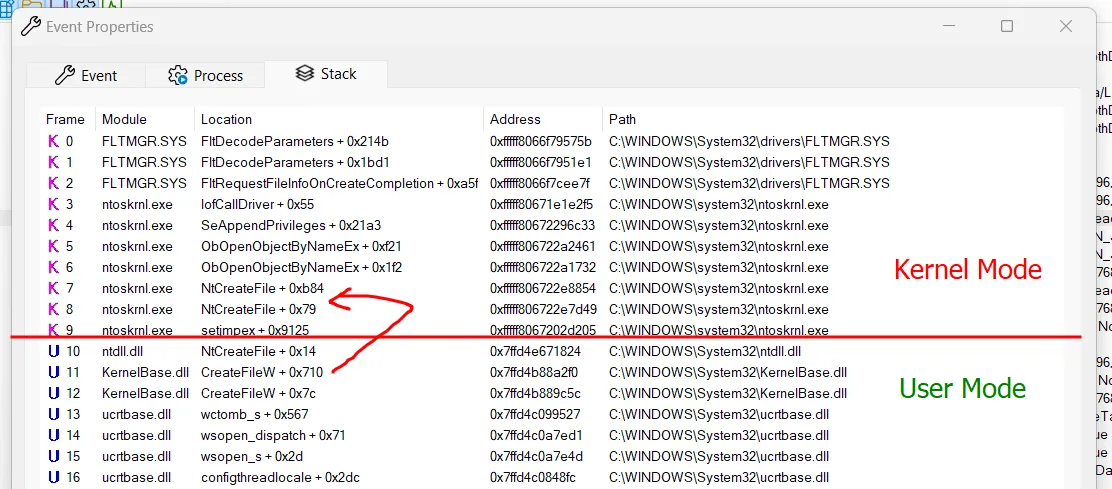Click the U icon of frame 10
Image resolution: width=1112 pixels, height=489 pixels.
coord(54,351)
